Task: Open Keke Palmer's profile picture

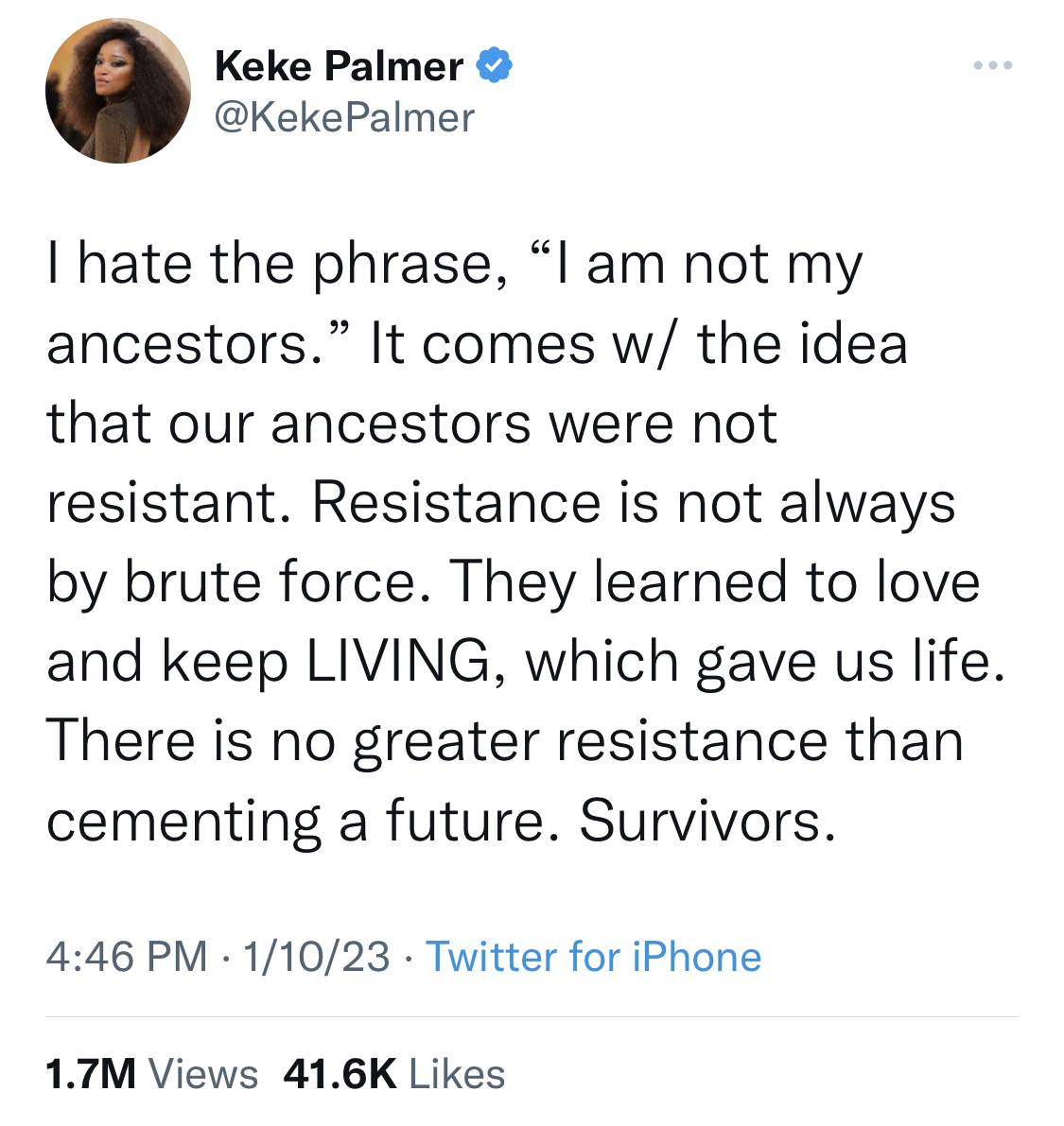Action: pyautogui.click(x=118, y=91)
